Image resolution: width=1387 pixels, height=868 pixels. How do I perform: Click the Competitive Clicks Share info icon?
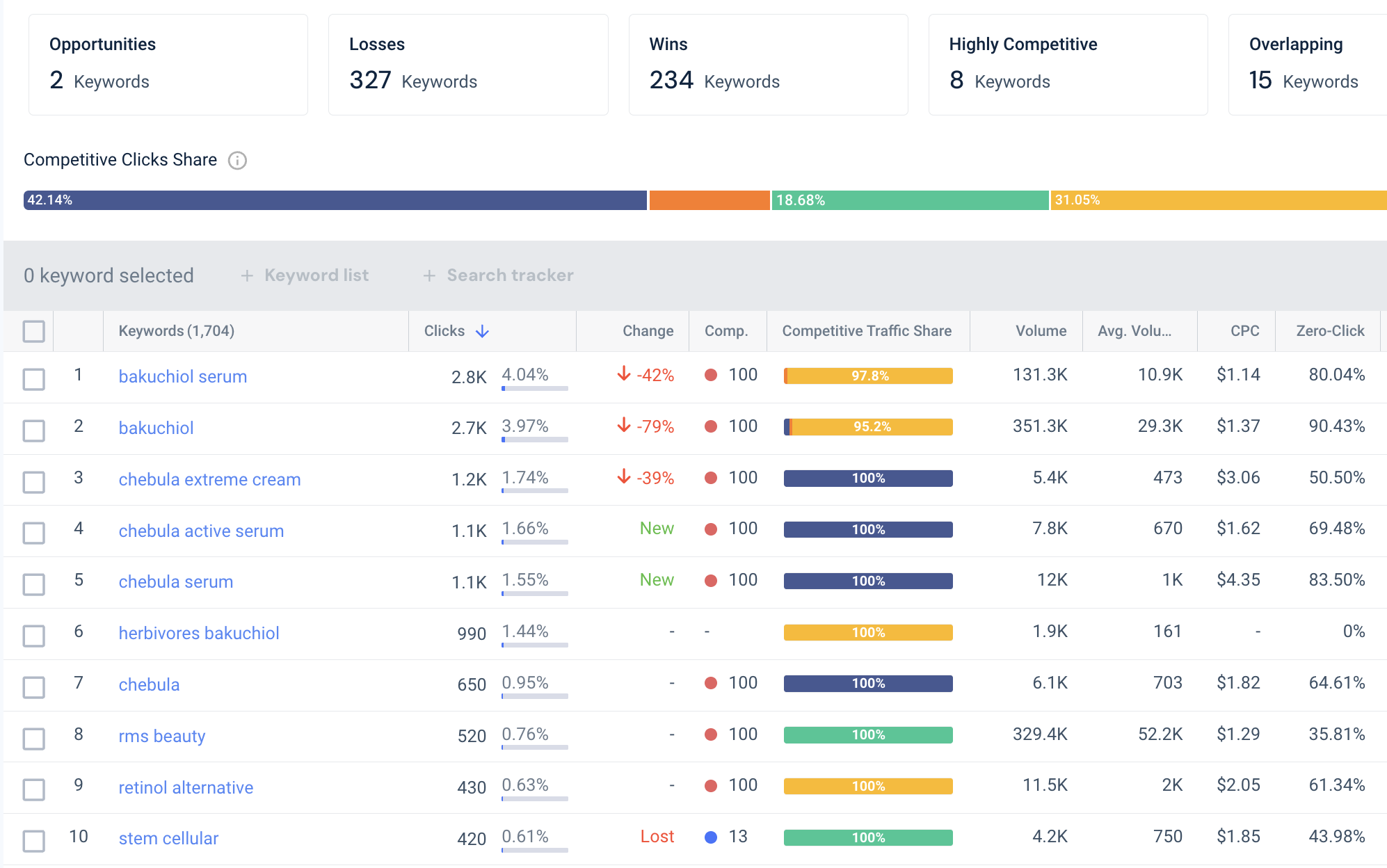[237, 161]
